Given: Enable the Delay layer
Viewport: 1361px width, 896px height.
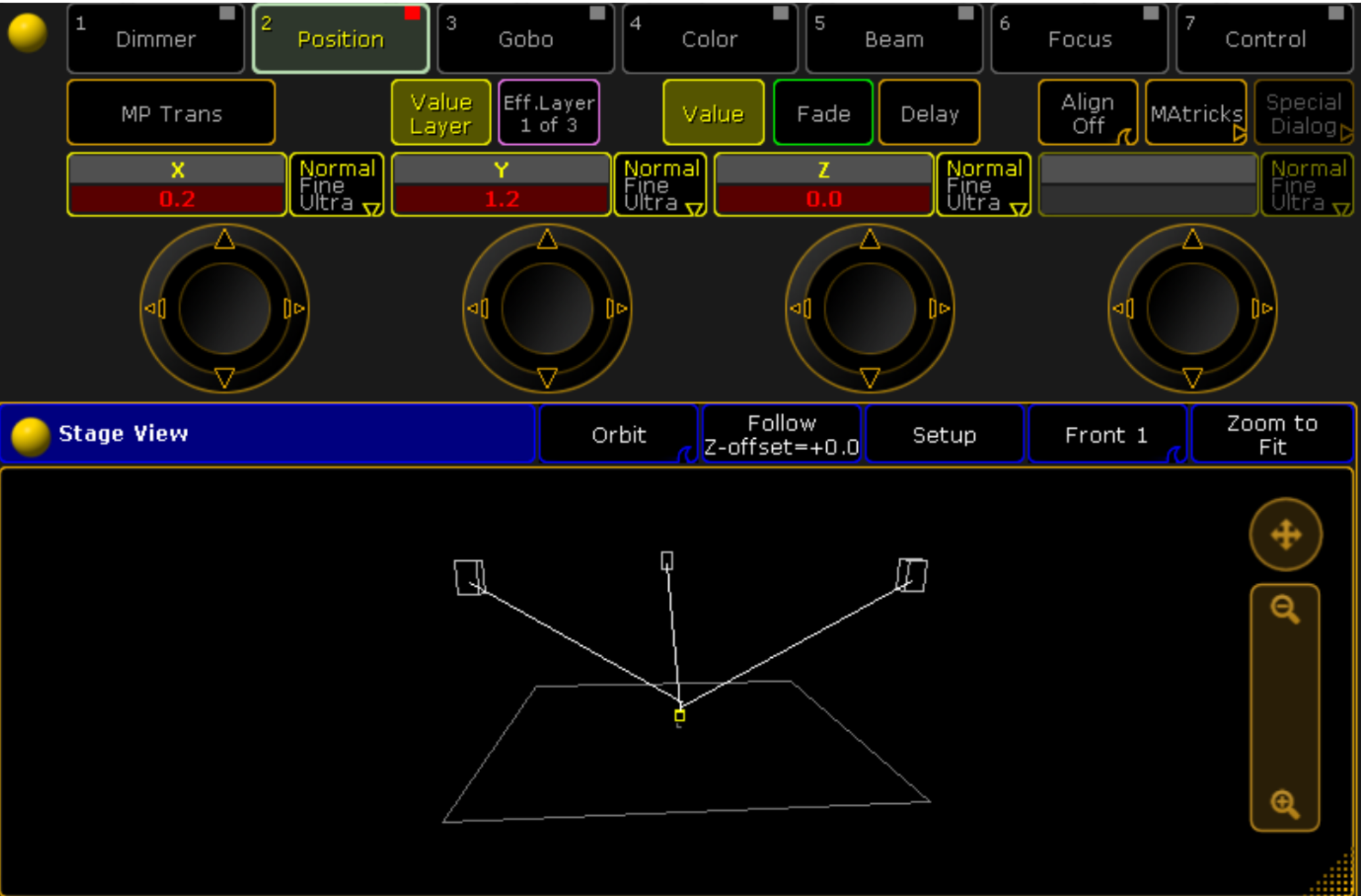Looking at the screenshot, I should (x=929, y=113).
